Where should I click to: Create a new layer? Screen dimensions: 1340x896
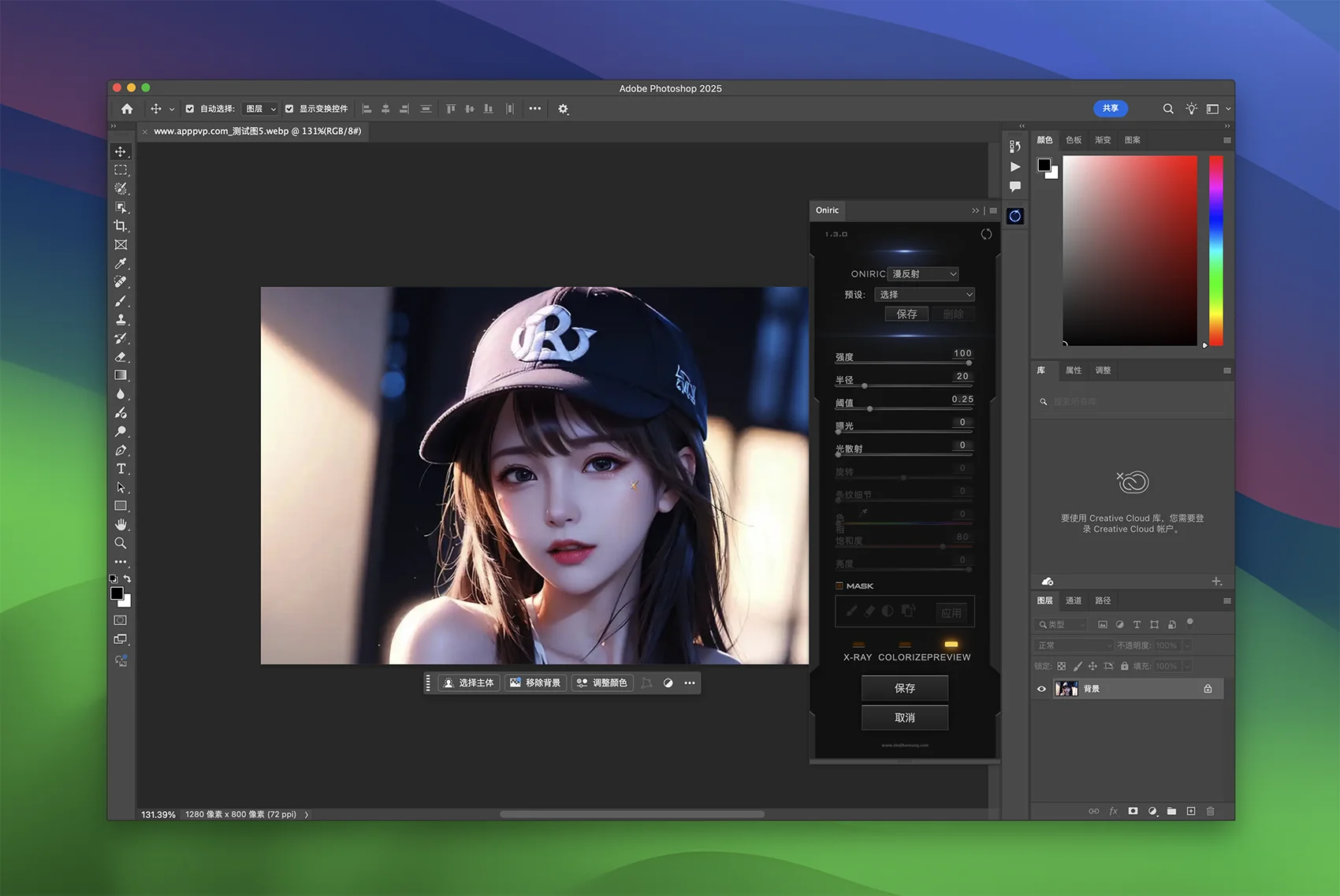pyautogui.click(x=1191, y=811)
